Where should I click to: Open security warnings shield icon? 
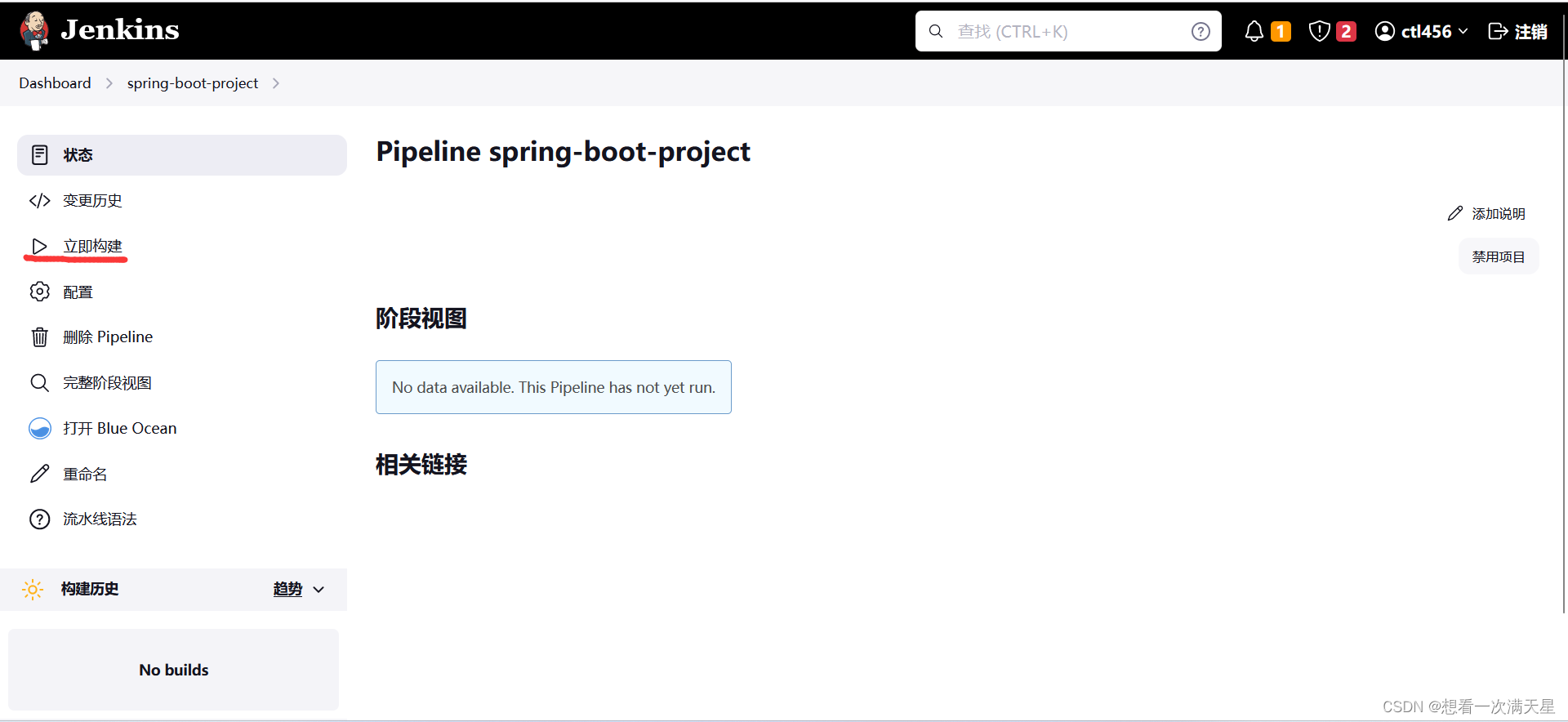[1320, 31]
